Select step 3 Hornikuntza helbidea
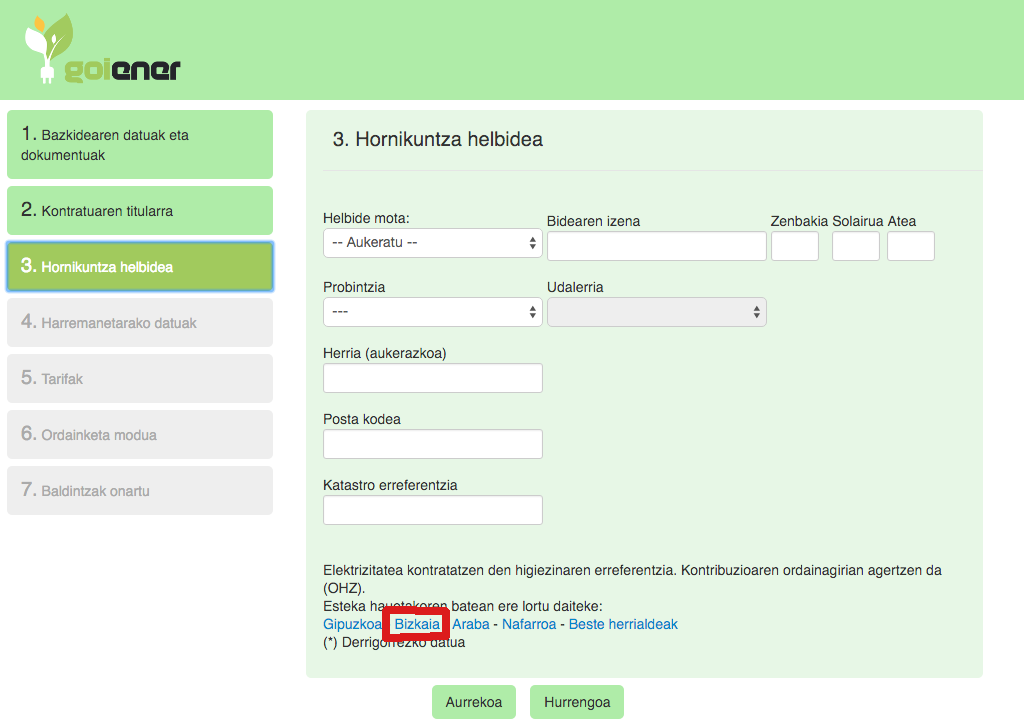 click(140, 267)
